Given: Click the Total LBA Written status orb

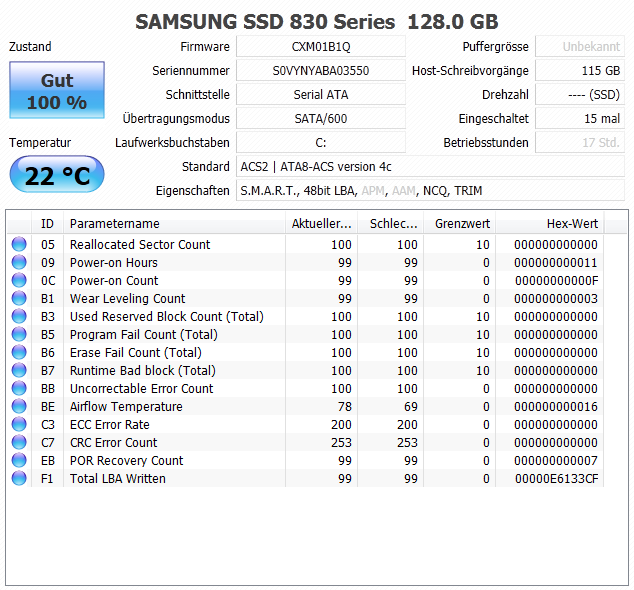Looking at the screenshot, I should (19, 478).
